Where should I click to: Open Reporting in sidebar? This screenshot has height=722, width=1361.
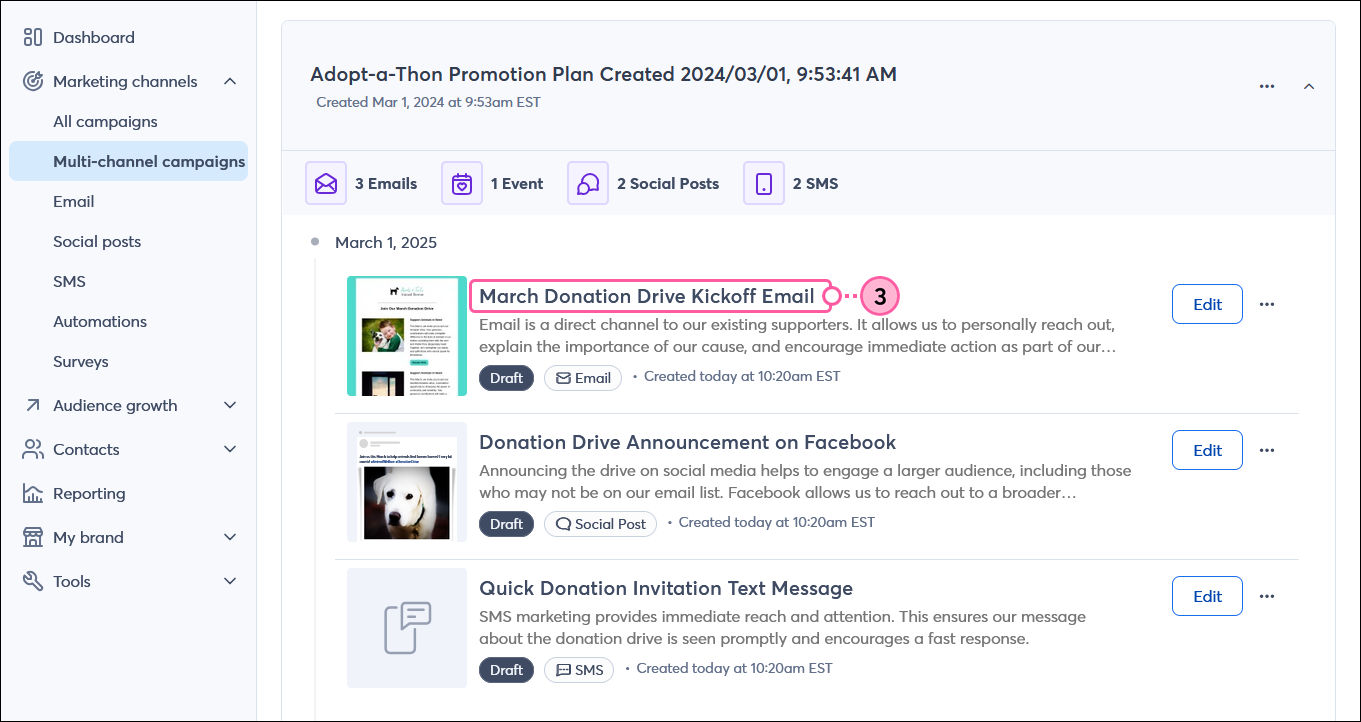89,493
